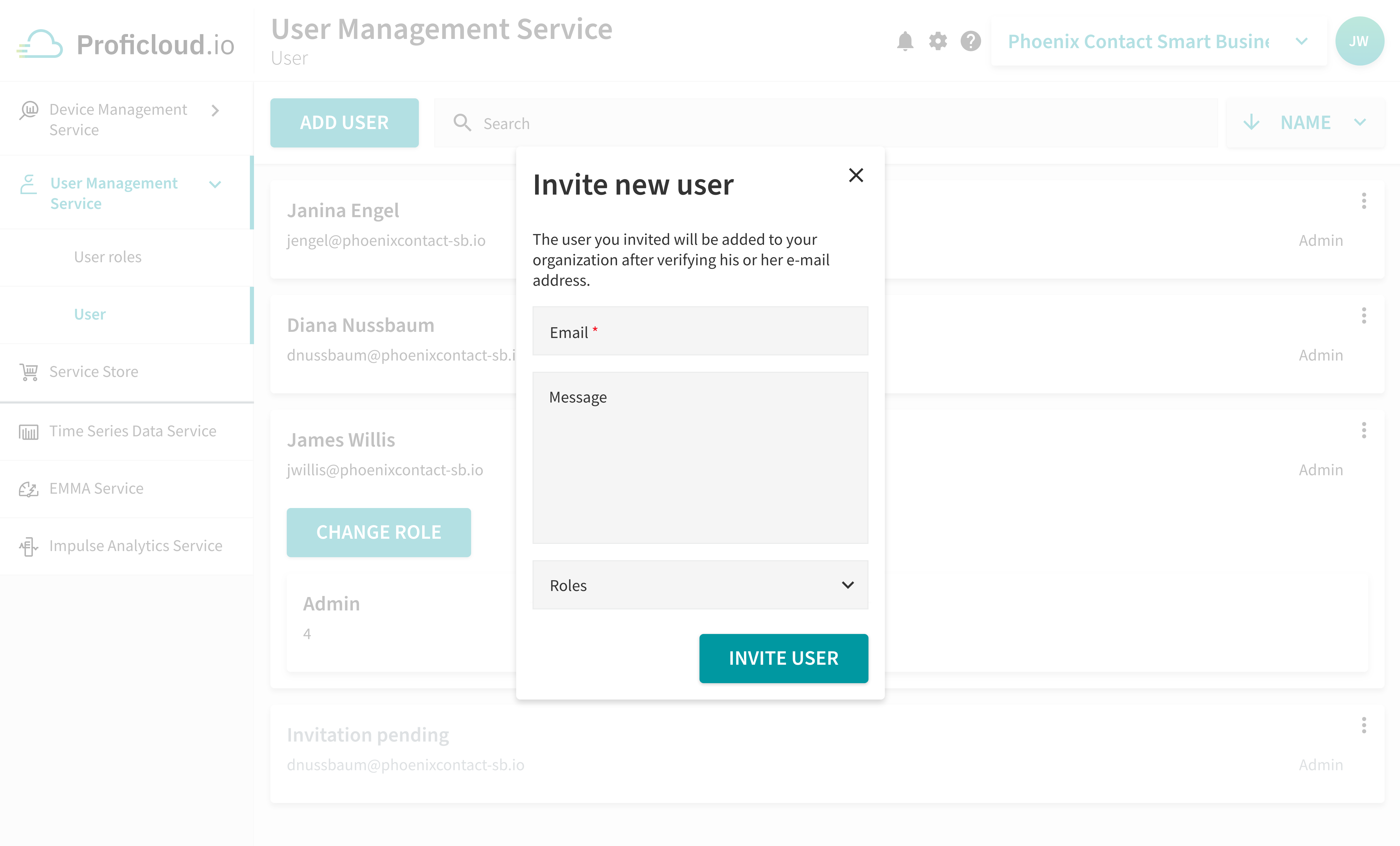Image resolution: width=1400 pixels, height=846 pixels.
Task: Open the three-dot menu for Janina Engel
Action: [x=1364, y=200]
